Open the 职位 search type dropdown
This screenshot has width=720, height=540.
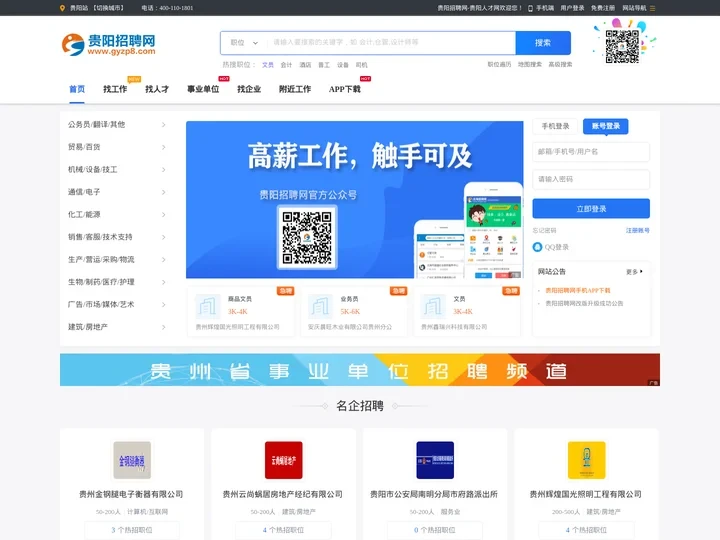(243, 43)
